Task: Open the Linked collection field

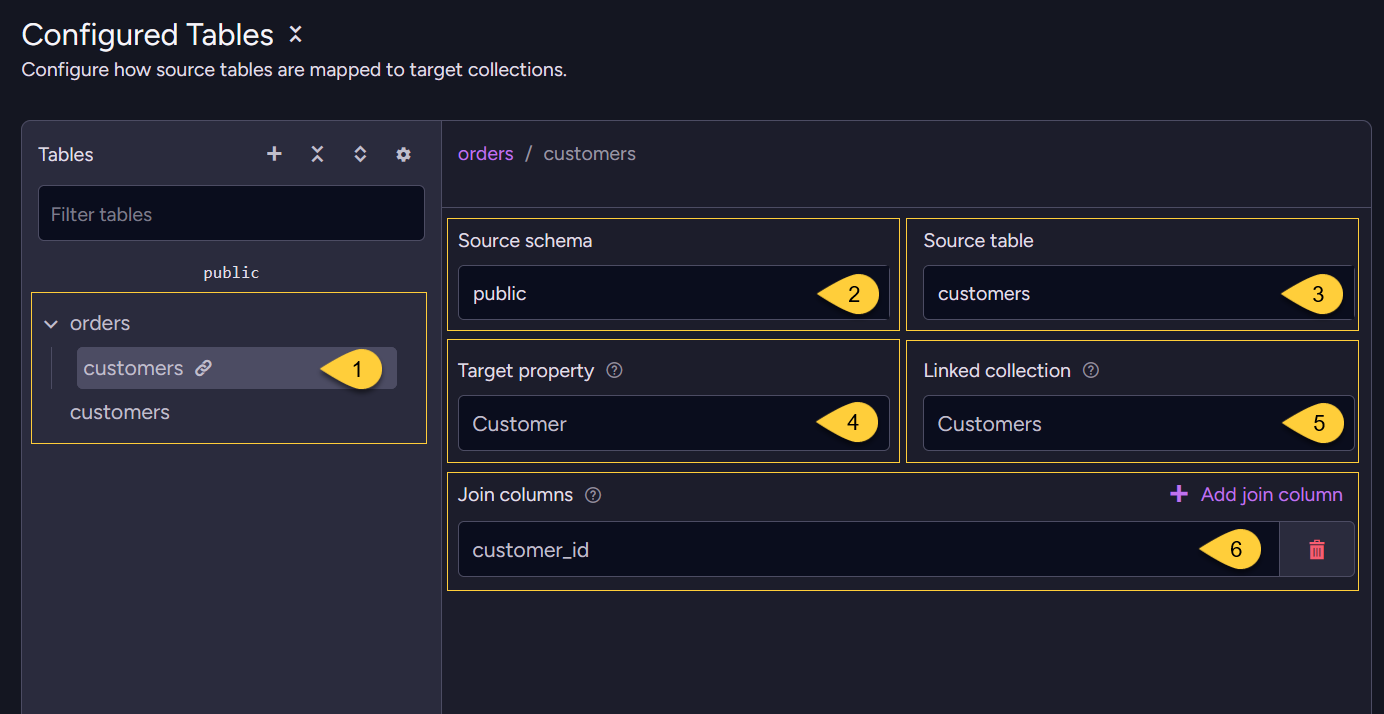Action: click(x=1138, y=423)
